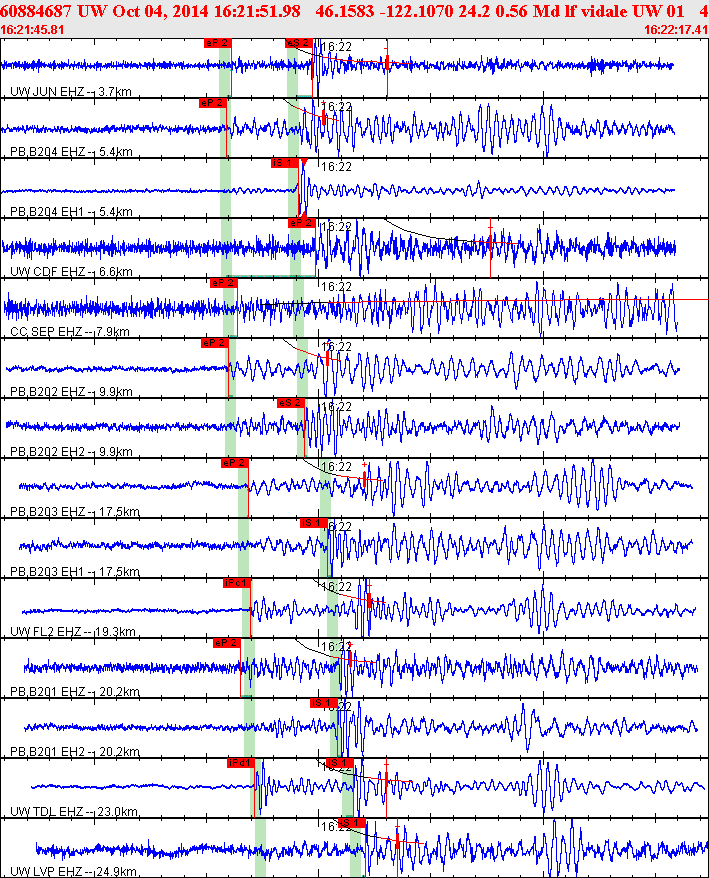Click the 'UW FL2 EHZ -- 19.3km' station label
709x878 pixels.
(x=73, y=631)
